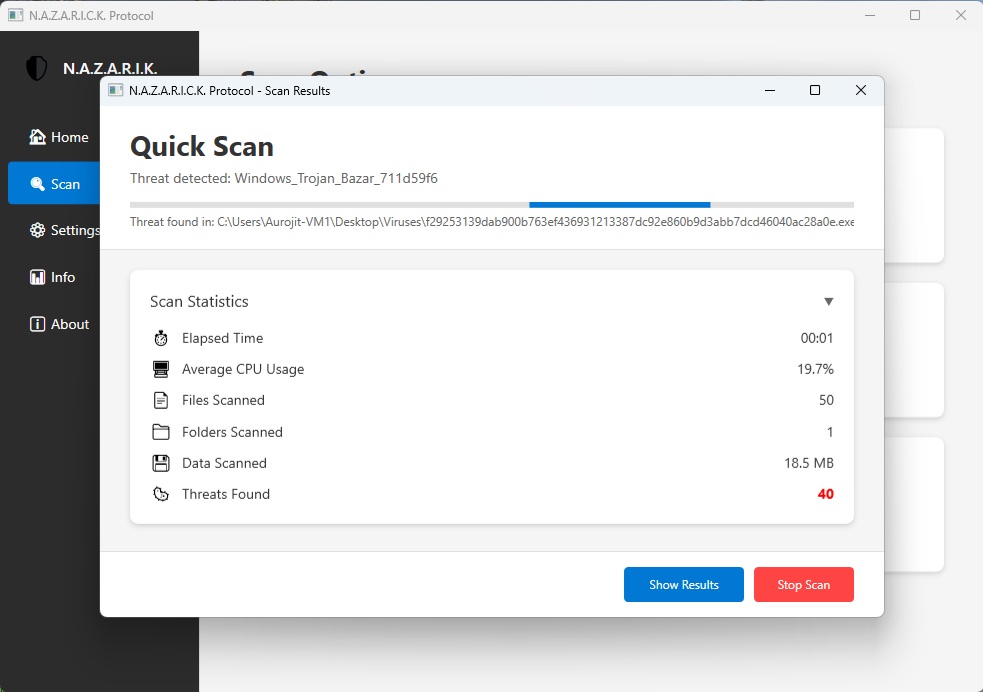This screenshot has height=692, width=983.
Task: Click the N.A.Z.A.R.I.C.K. shield logo
Action: coord(35,68)
